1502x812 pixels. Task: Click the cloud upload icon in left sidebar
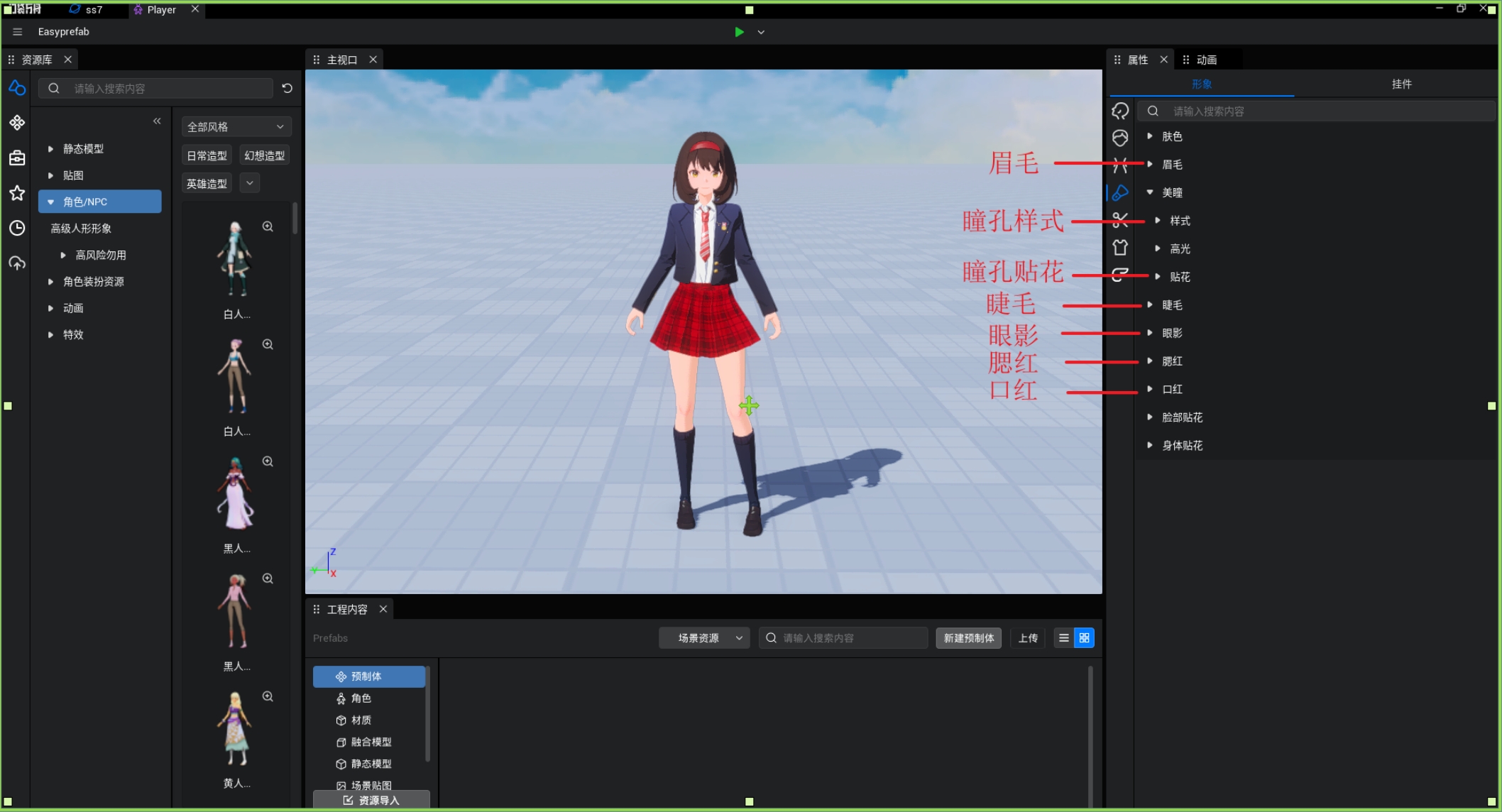point(17,263)
